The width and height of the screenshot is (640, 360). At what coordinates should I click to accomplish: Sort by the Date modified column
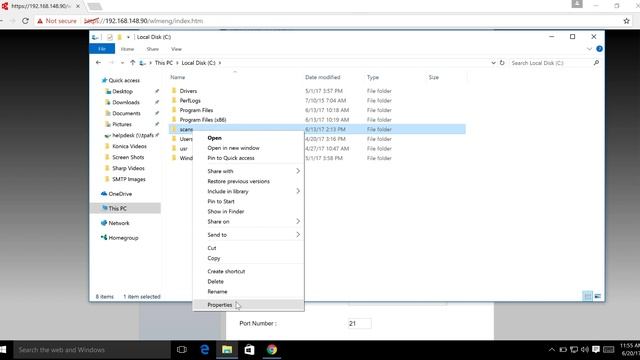click(x=322, y=77)
